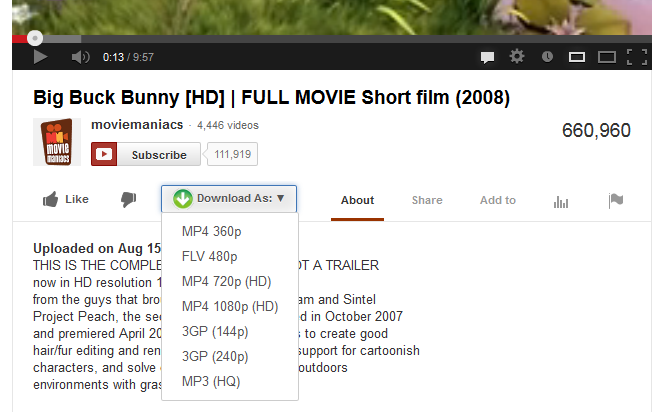This screenshot has width=660, height=412.
Task: Open the moviemaniacs channel name link
Action: 137,125
